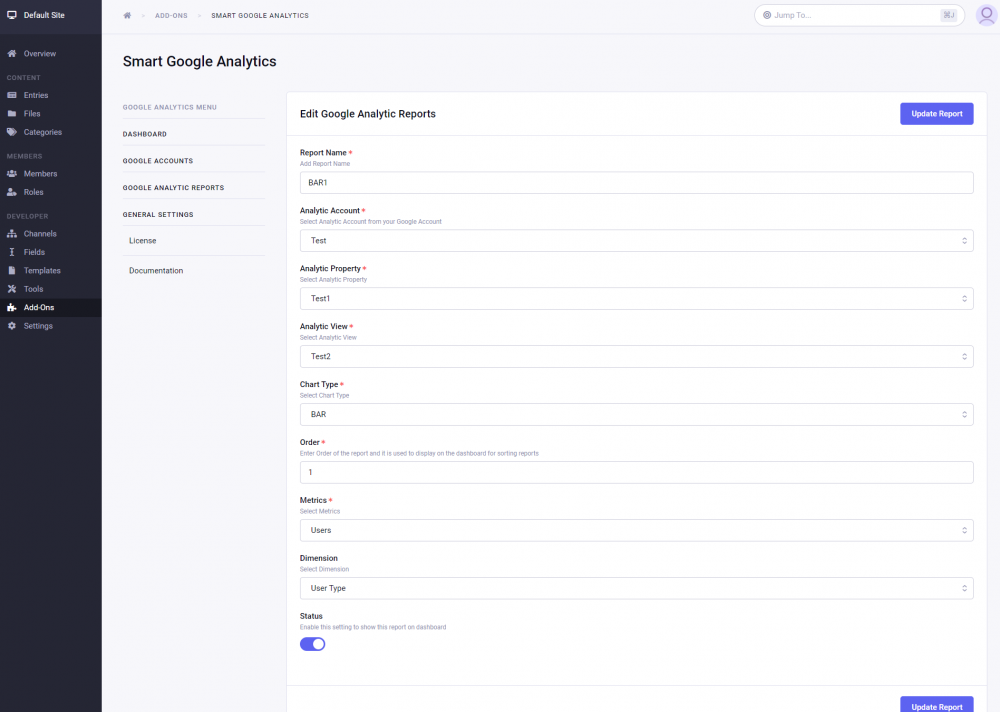
Task: Open the Dashboard menu item
Action: [145, 134]
